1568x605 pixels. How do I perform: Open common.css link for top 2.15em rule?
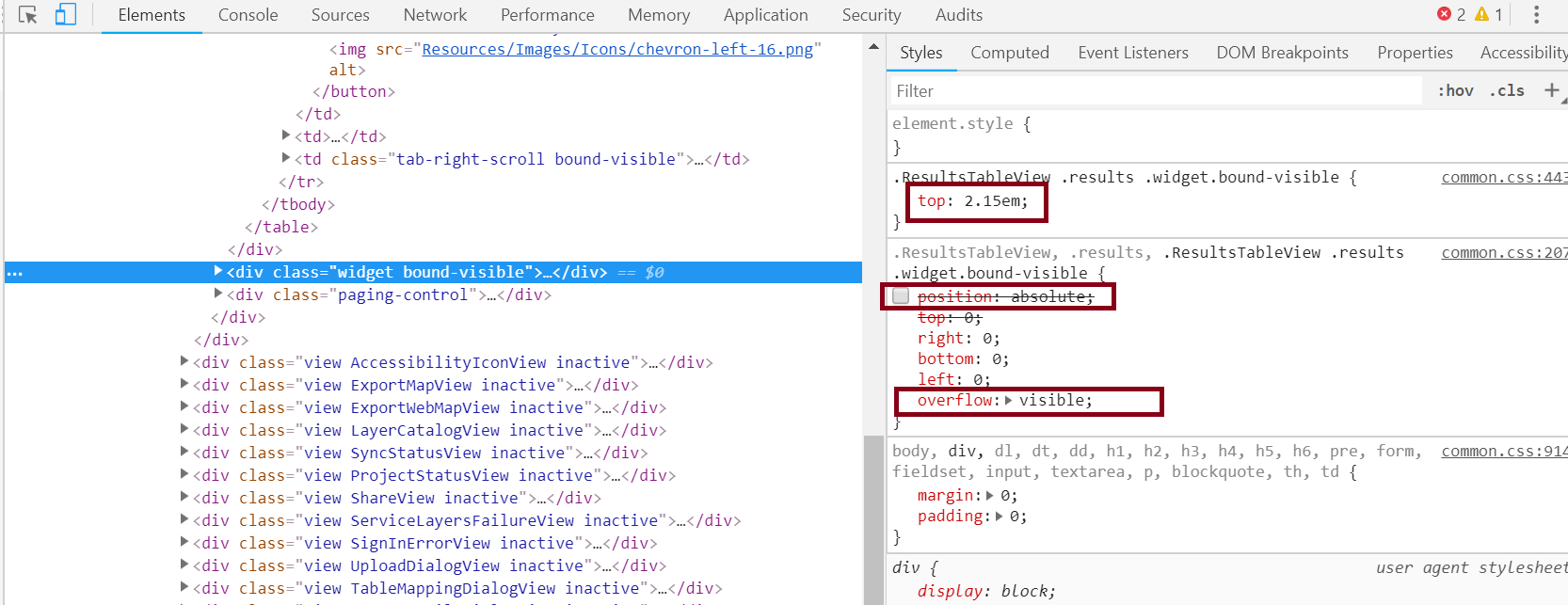tap(1504, 178)
